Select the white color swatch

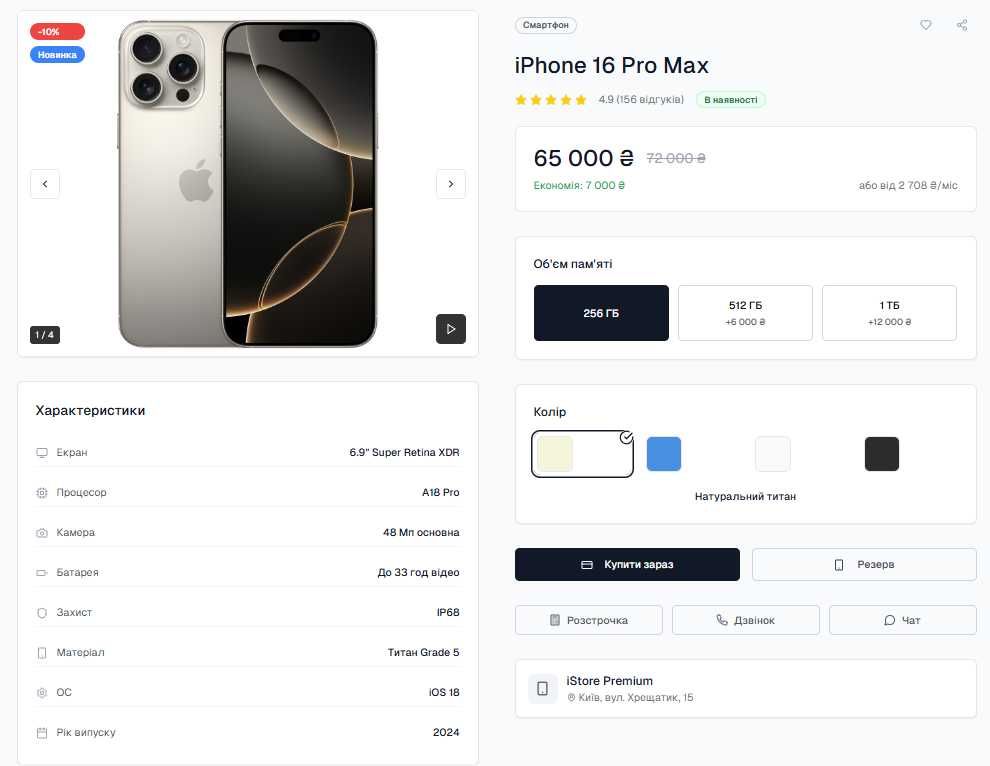pos(773,454)
